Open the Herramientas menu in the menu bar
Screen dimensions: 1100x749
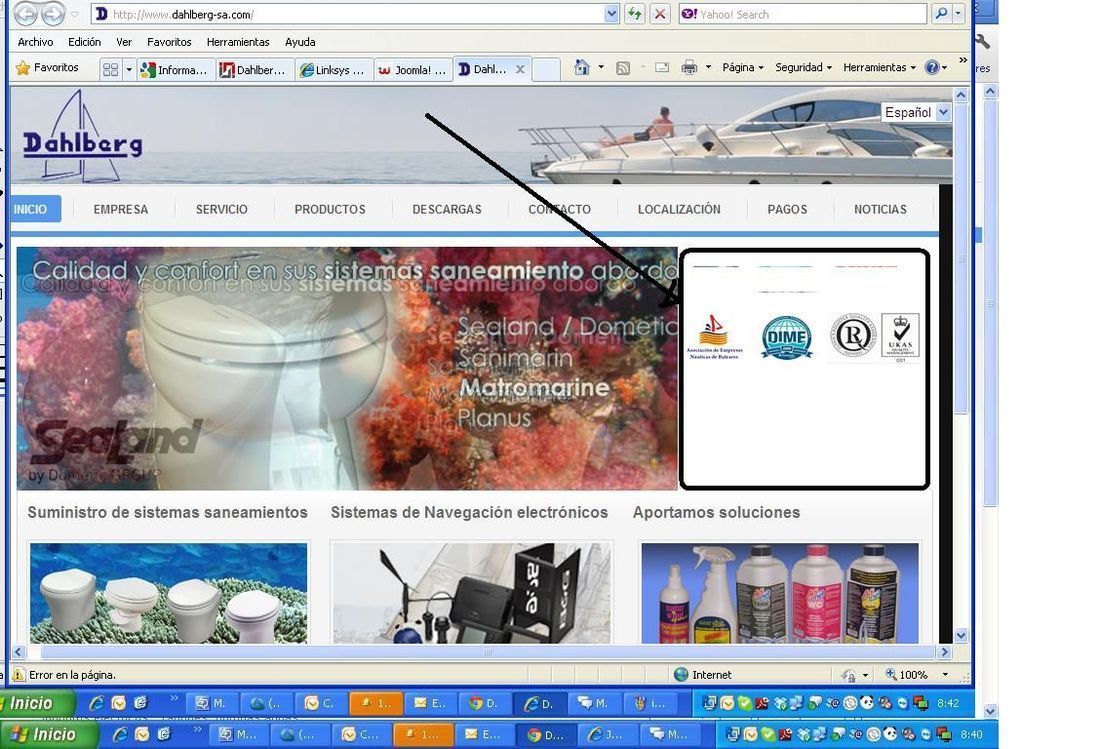point(238,42)
